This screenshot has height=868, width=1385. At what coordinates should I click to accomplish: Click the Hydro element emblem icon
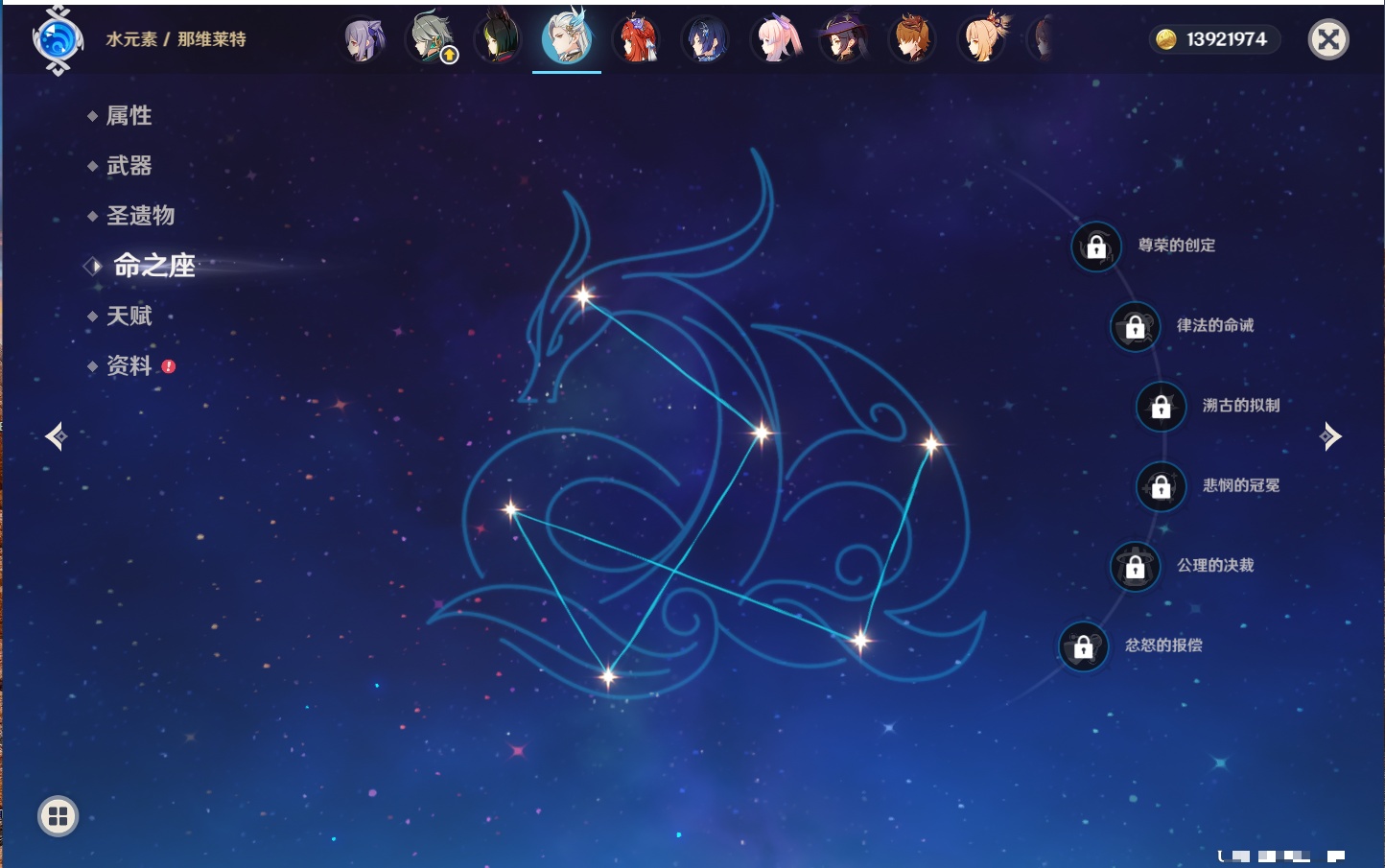[58, 40]
